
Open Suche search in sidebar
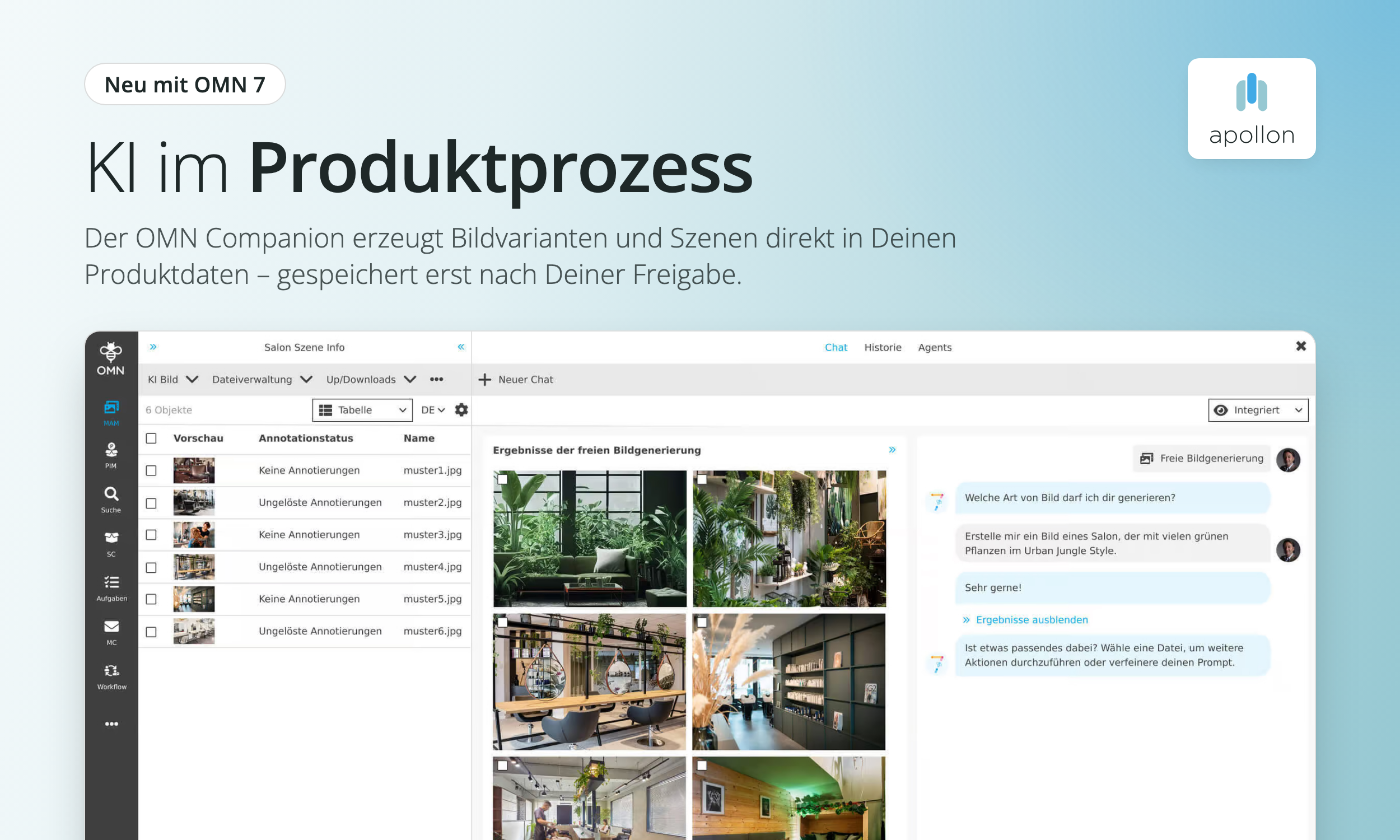coord(111,500)
